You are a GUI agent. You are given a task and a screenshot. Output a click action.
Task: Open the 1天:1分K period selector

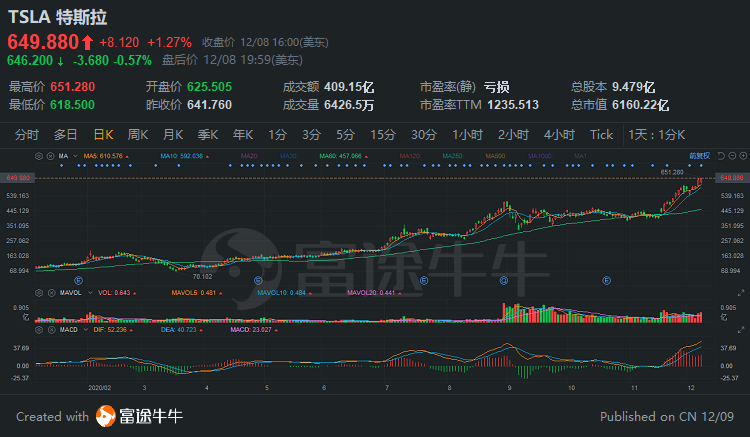657,135
